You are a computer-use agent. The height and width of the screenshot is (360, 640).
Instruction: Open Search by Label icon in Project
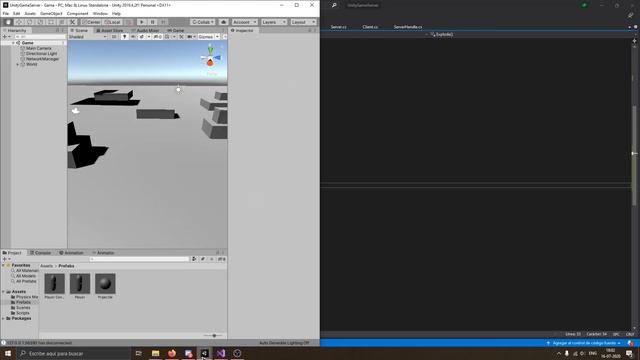[x=203, y=259]
